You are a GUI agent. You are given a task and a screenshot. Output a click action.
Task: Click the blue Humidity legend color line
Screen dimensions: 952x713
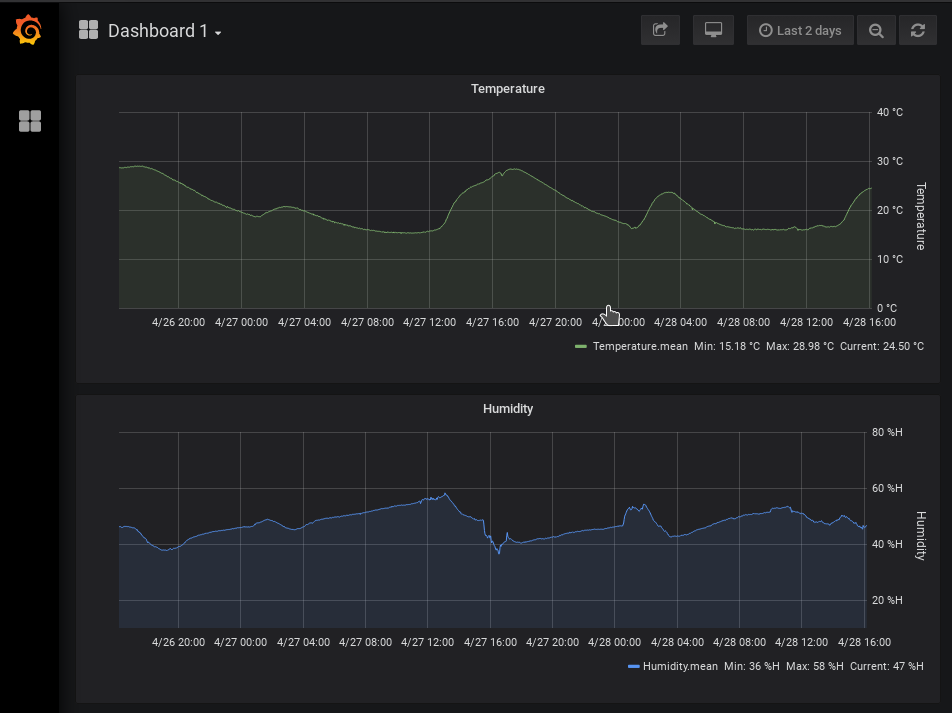pos(633,666)
